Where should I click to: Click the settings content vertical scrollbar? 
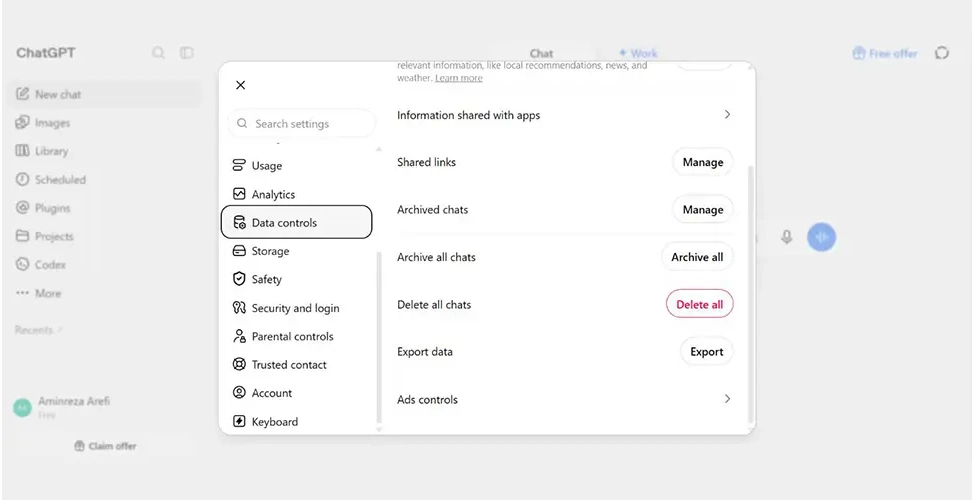click(x=750, y=295)
